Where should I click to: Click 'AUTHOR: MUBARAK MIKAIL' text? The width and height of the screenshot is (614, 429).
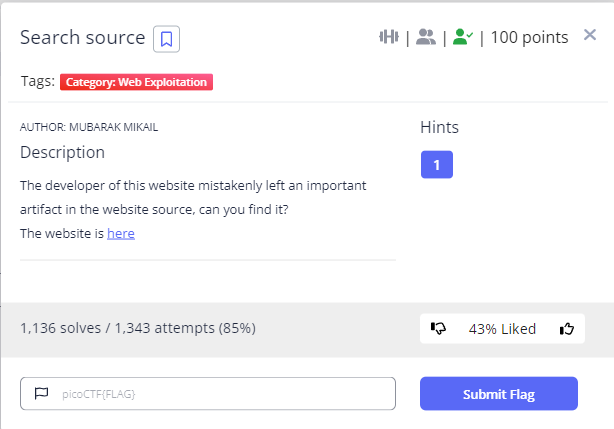[89, 127]
